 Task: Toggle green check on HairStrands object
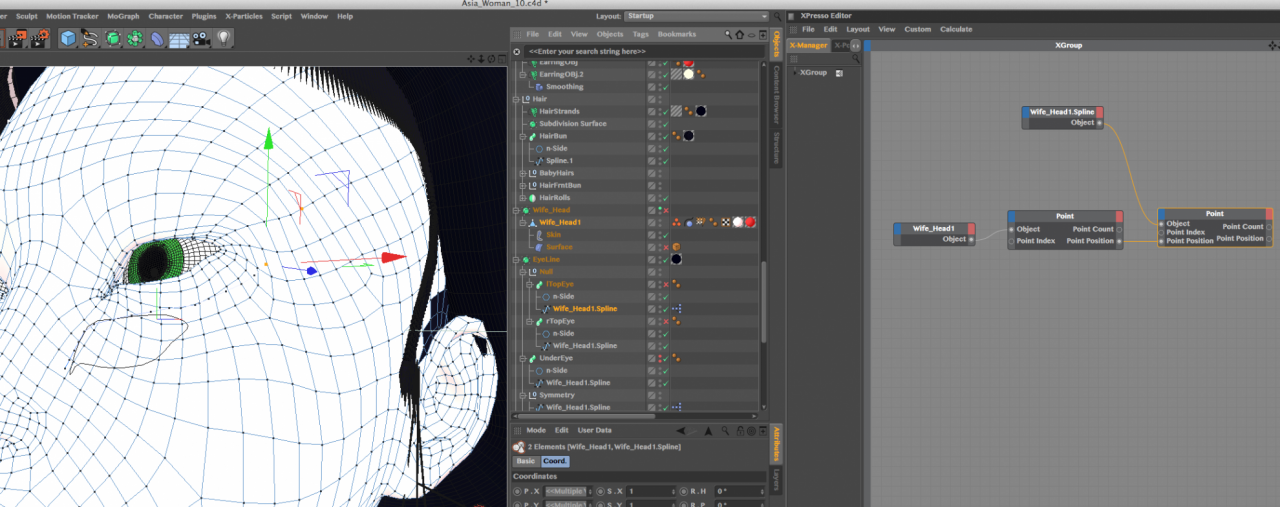(x=664, y=111)
